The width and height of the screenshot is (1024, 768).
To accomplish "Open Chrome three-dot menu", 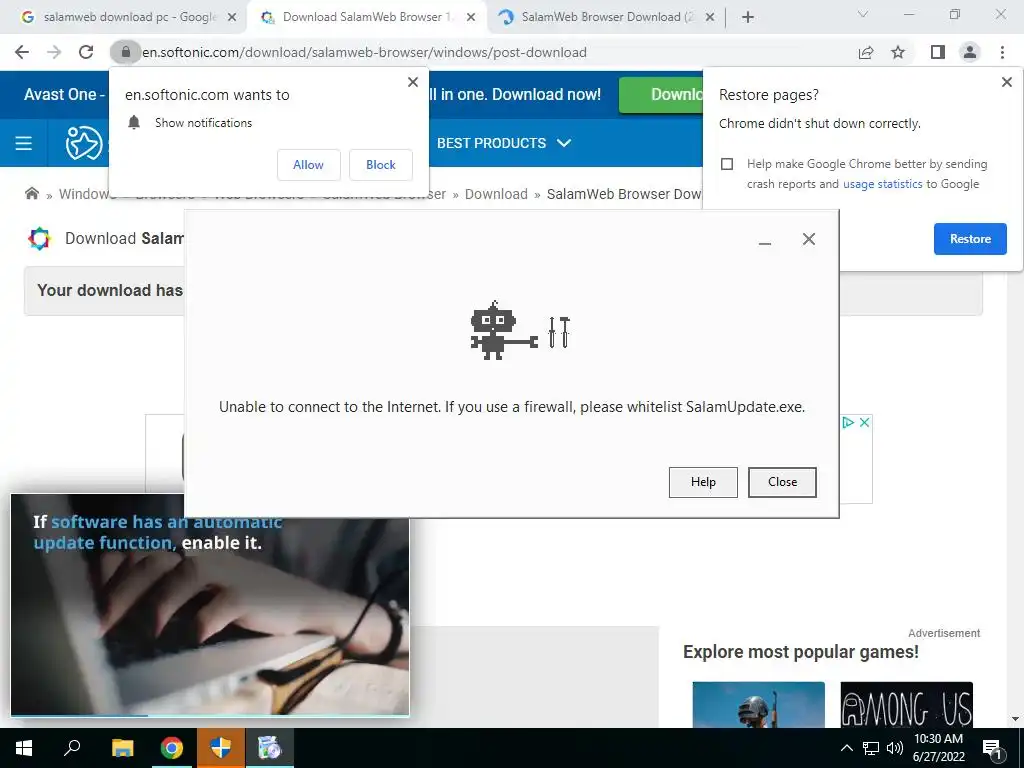I will (x=1002, y=52).
